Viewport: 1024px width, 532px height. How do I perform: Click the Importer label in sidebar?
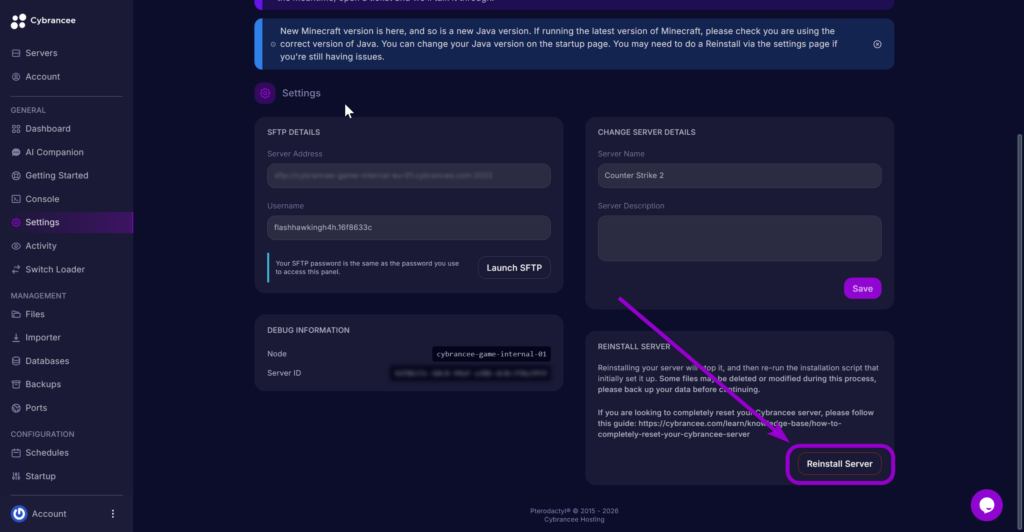(x=43, y=337)
